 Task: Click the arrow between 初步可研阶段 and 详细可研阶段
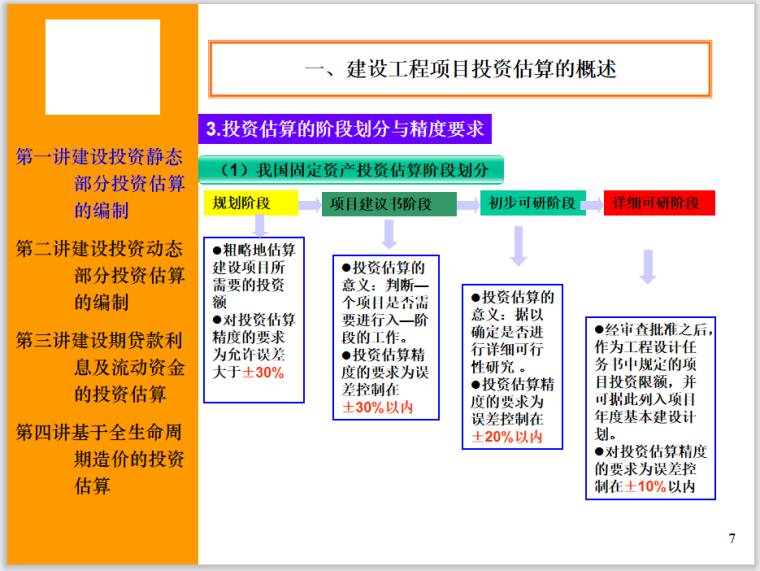[x=595, y=204]
